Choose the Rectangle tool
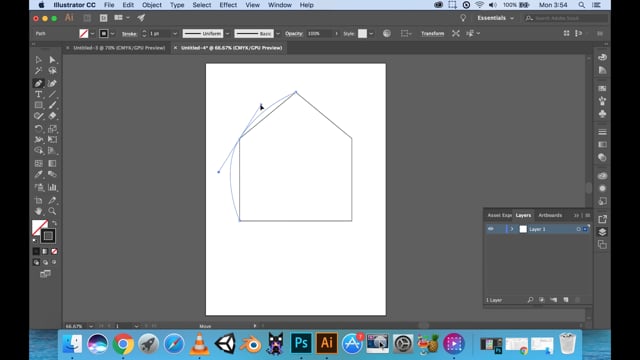Image resolution: width=640 pixels, height=360 pixels. [x=38, y=105]
